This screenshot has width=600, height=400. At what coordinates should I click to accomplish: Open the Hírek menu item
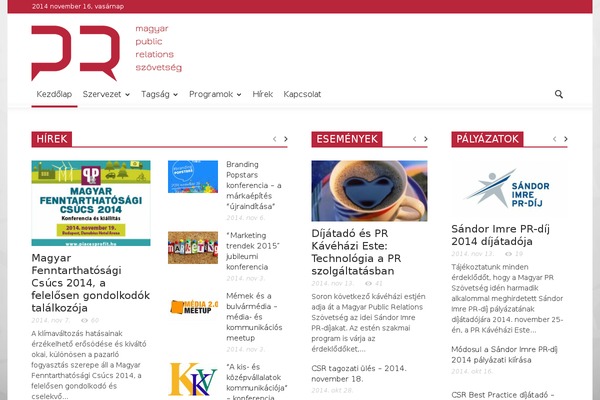click(262, 94)
